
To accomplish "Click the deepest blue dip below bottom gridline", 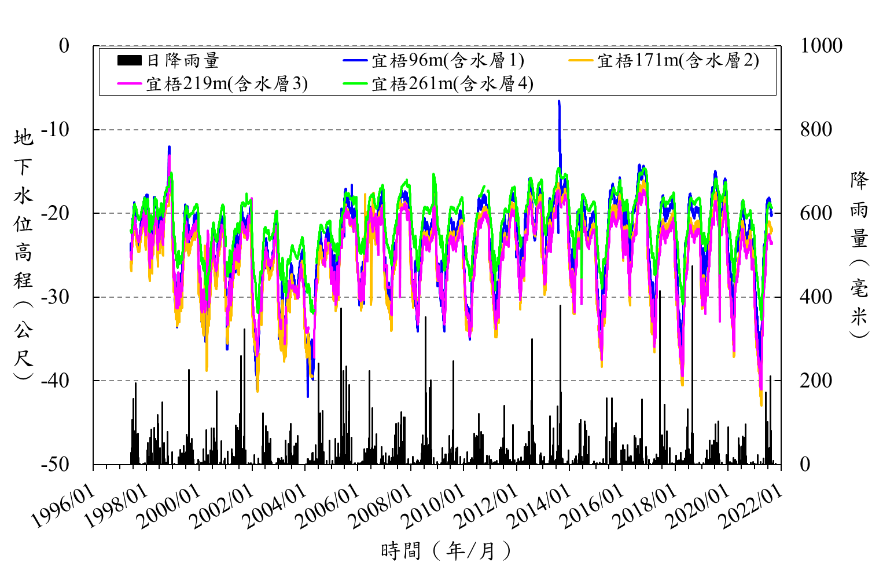I will point(308,393).
